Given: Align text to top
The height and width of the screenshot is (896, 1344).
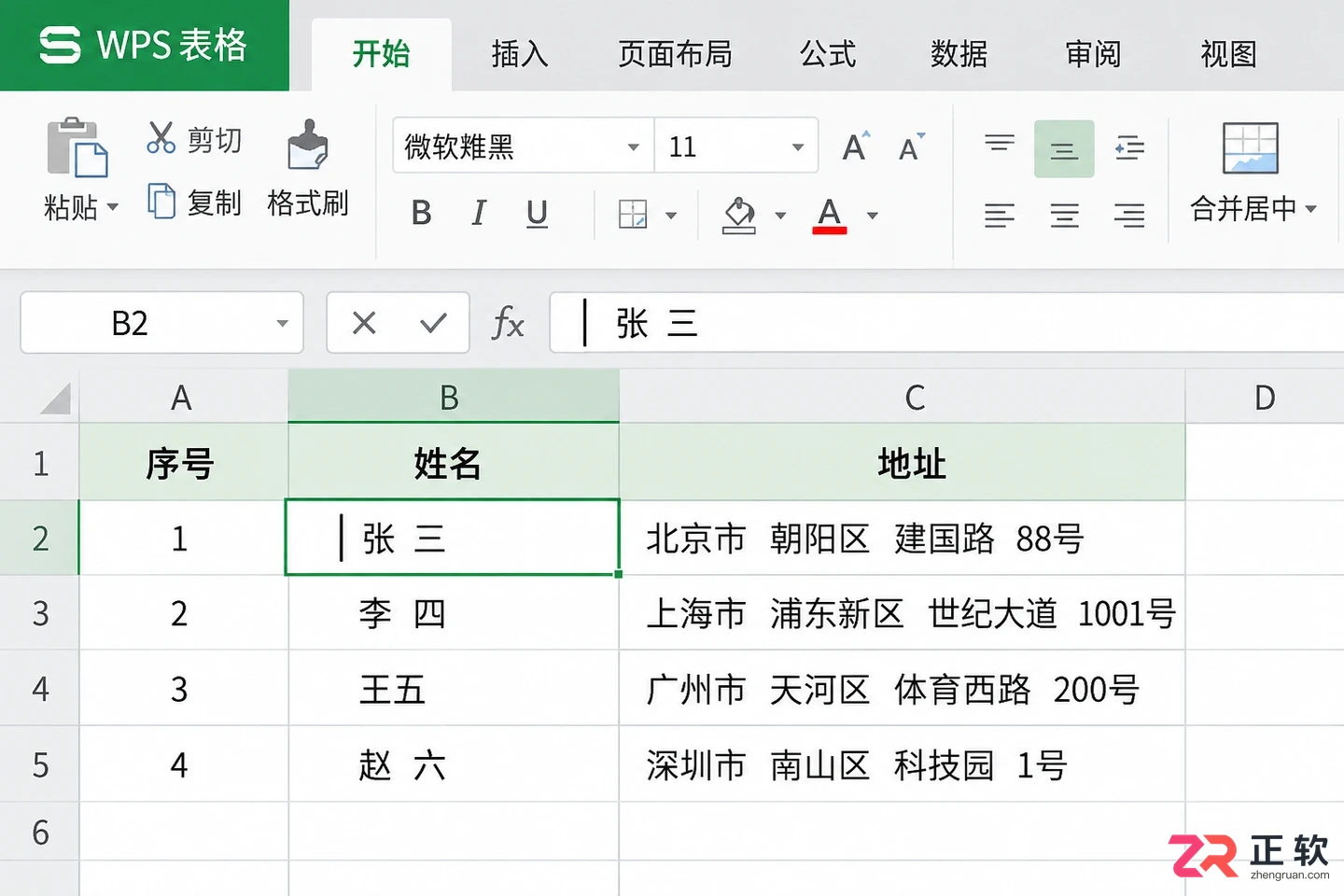Looking at the screenshot, I should pyautogui.click(x=1000, y=145).
